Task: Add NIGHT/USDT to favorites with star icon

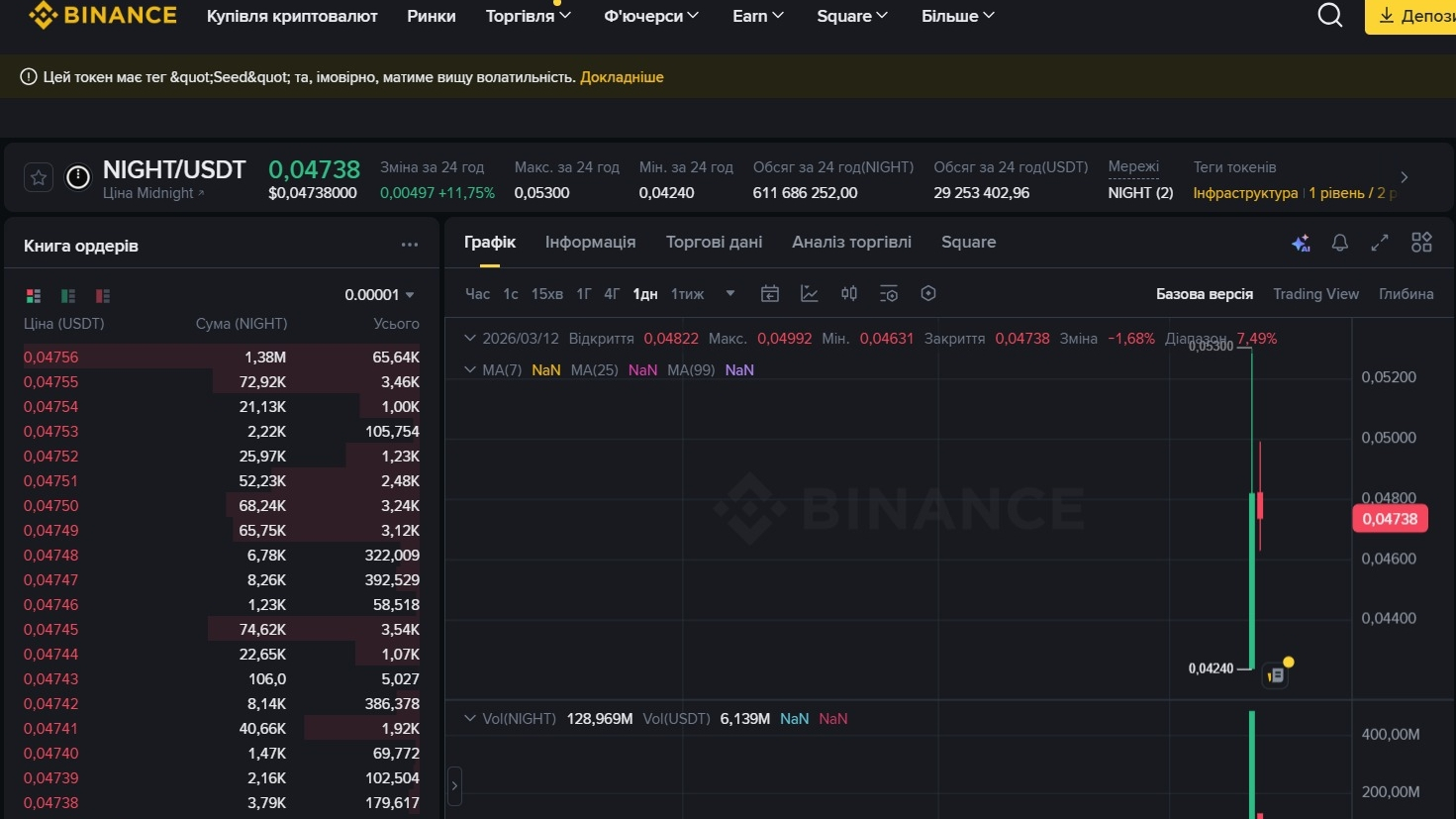Action: coord(39,178)
